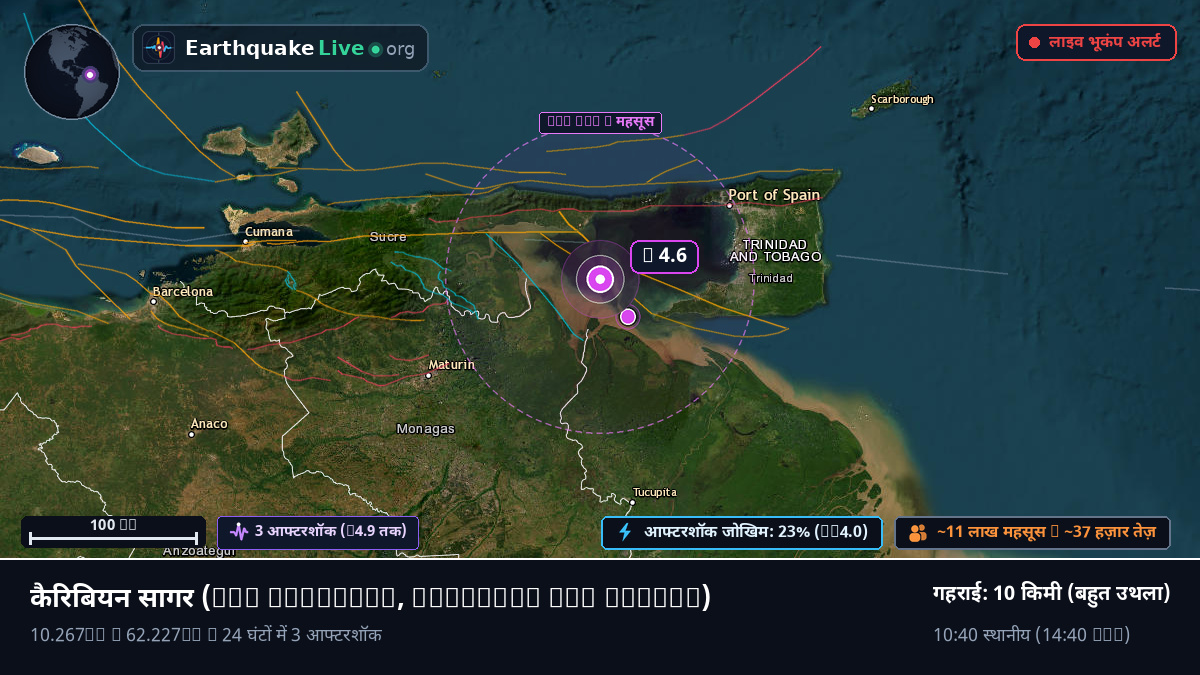Viewport: 1200px width, 675px height.
Task: Click the 'कैरिबियन सागर' location headline
Action: [370, 597]
